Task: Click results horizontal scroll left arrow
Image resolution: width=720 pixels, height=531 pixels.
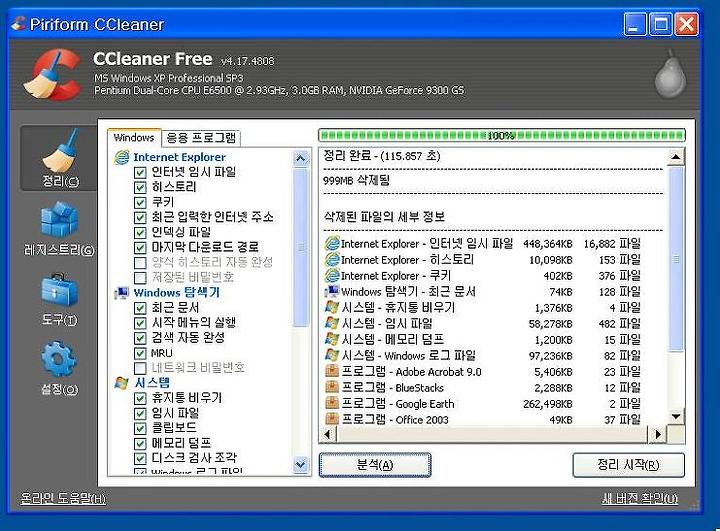Action: tap(327, 434)
